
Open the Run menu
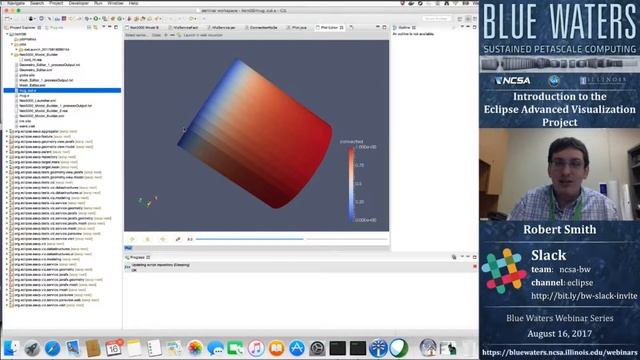click(x=98, y=3)
